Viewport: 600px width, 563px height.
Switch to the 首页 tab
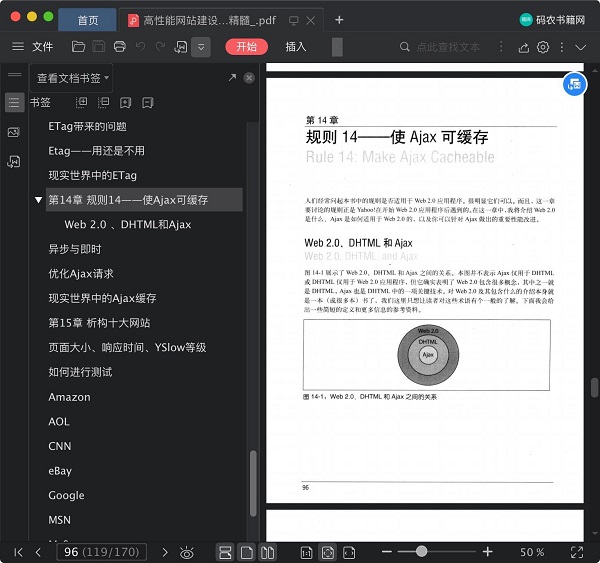88,19
